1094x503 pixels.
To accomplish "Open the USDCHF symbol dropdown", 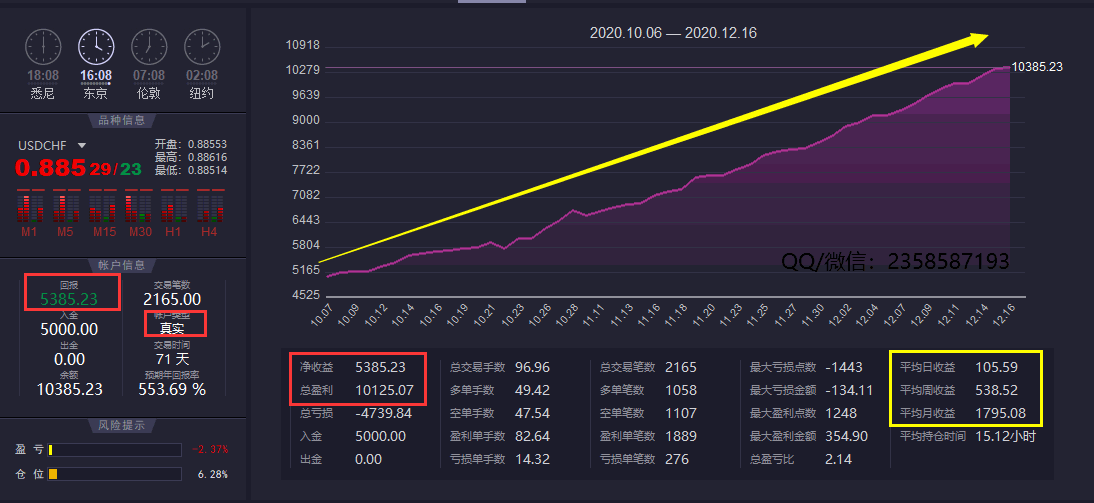I will pyautogui.click(x=82, y=146).
